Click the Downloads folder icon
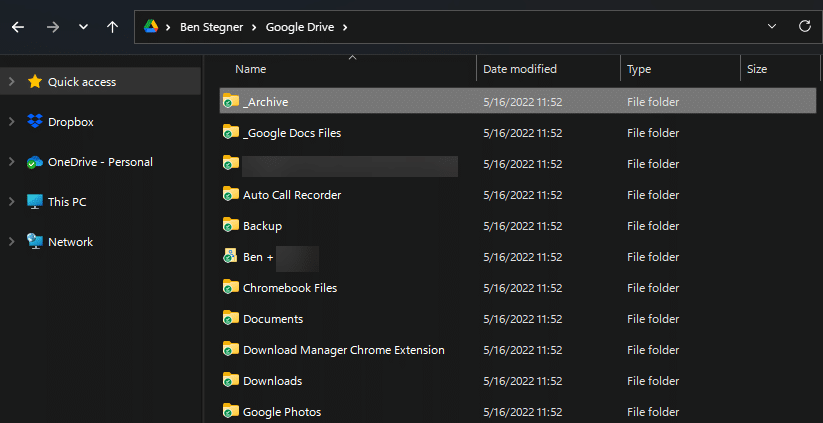Image resolution: width=823 pixels, height=423 pixels. click(230, 379)
